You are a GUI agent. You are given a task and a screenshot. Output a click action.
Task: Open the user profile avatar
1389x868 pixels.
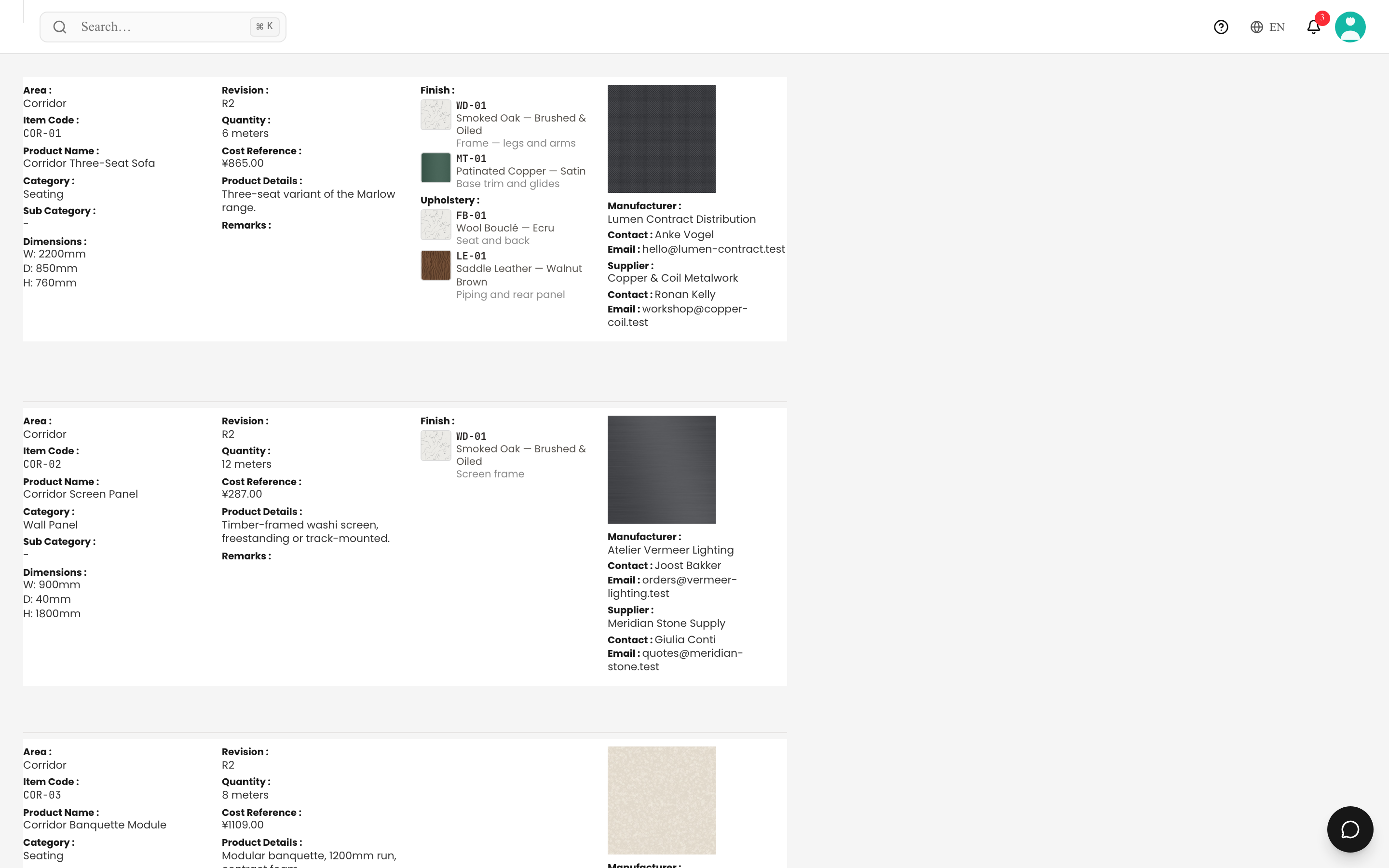1350,27
